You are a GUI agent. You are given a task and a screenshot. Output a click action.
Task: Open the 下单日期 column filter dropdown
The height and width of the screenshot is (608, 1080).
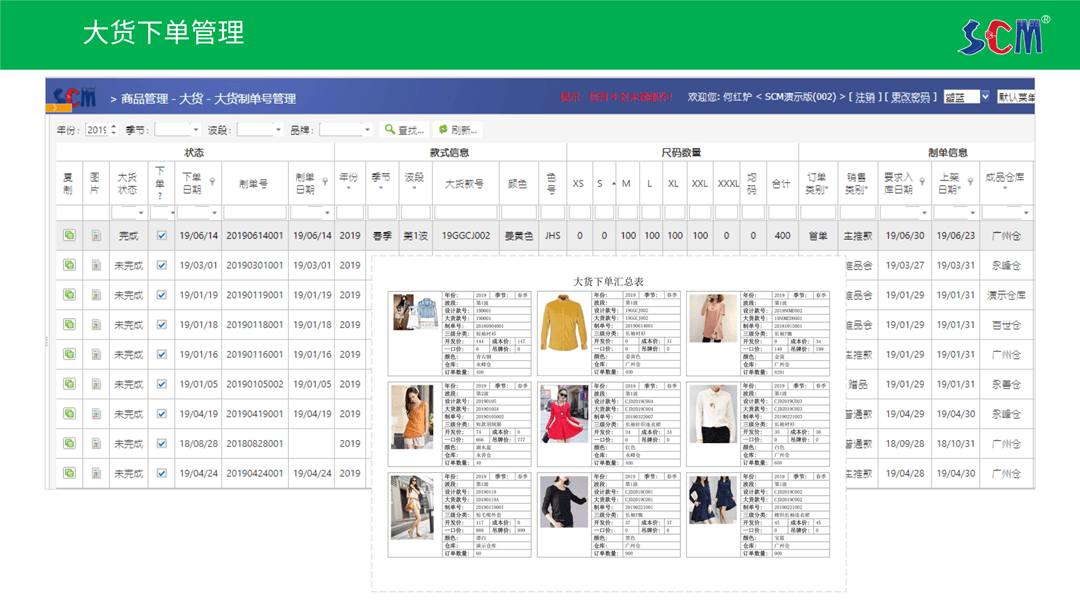(214, 213)
